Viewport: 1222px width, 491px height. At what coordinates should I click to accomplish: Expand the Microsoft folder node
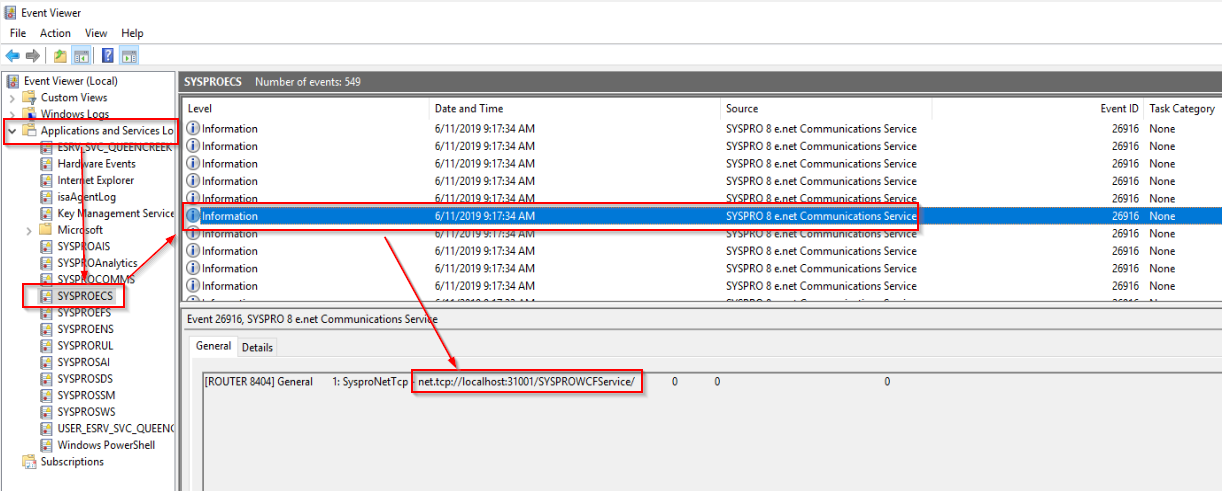click(x=28, y=230)
